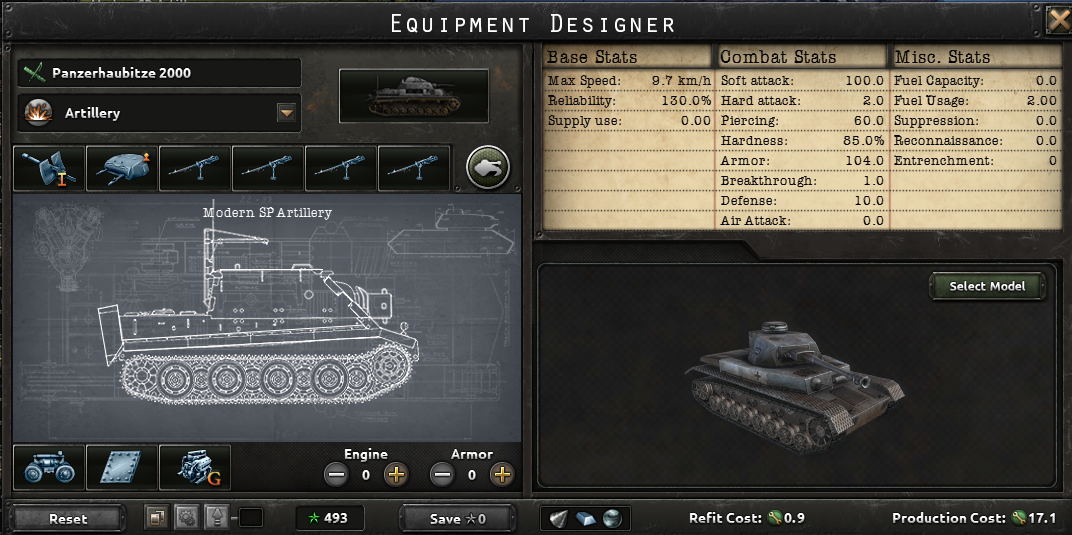Decrease Armor level with minus button
1072x535 pixels.
[x=442, y=474]
